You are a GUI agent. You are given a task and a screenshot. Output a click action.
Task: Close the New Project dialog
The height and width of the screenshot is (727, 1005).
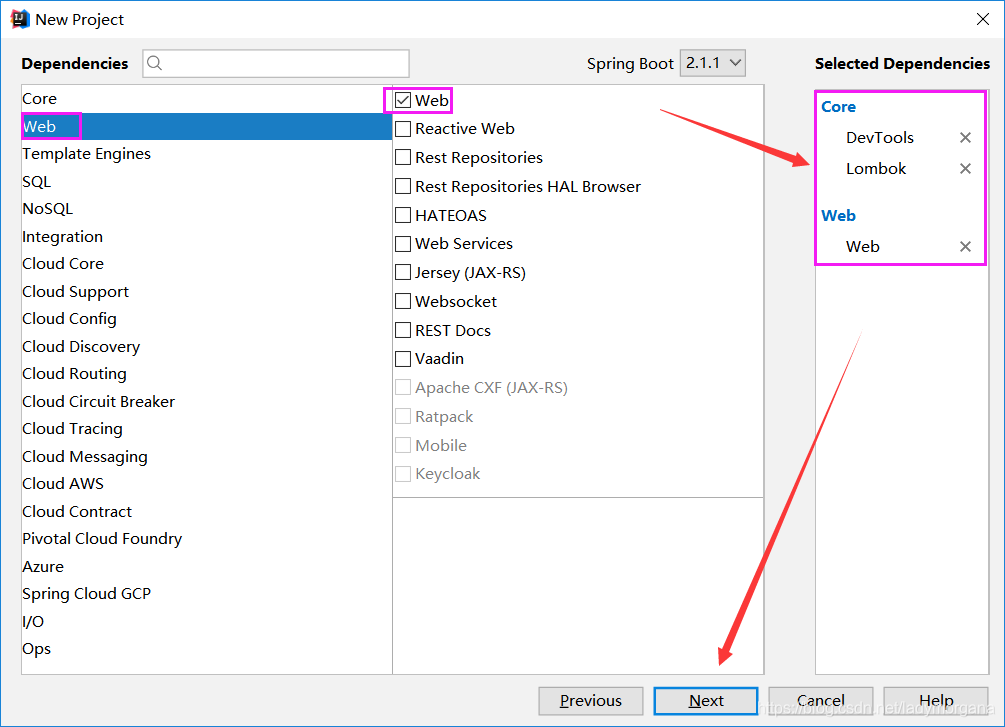[983, 19]
